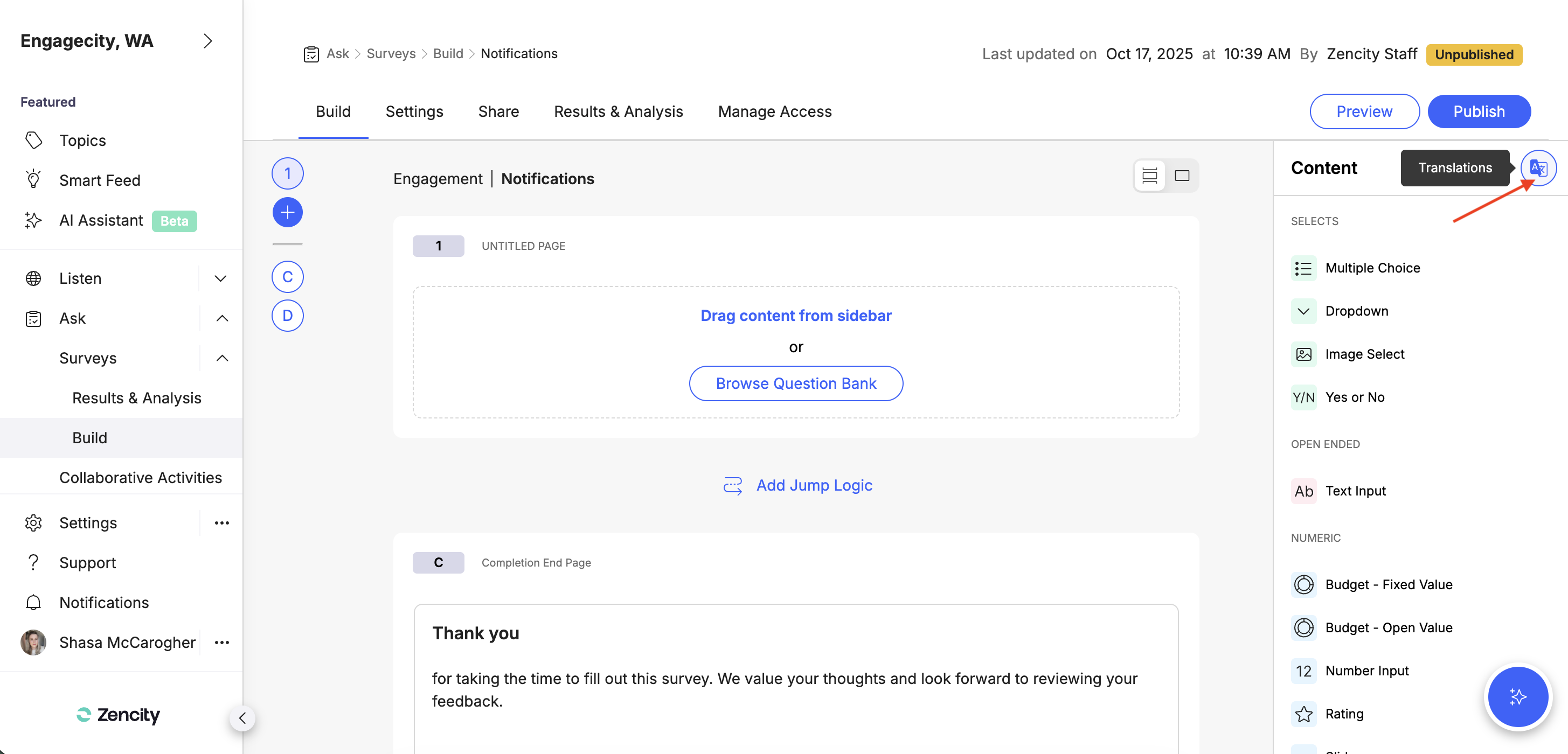Select the Number Input question icon

click(1304, 671)
